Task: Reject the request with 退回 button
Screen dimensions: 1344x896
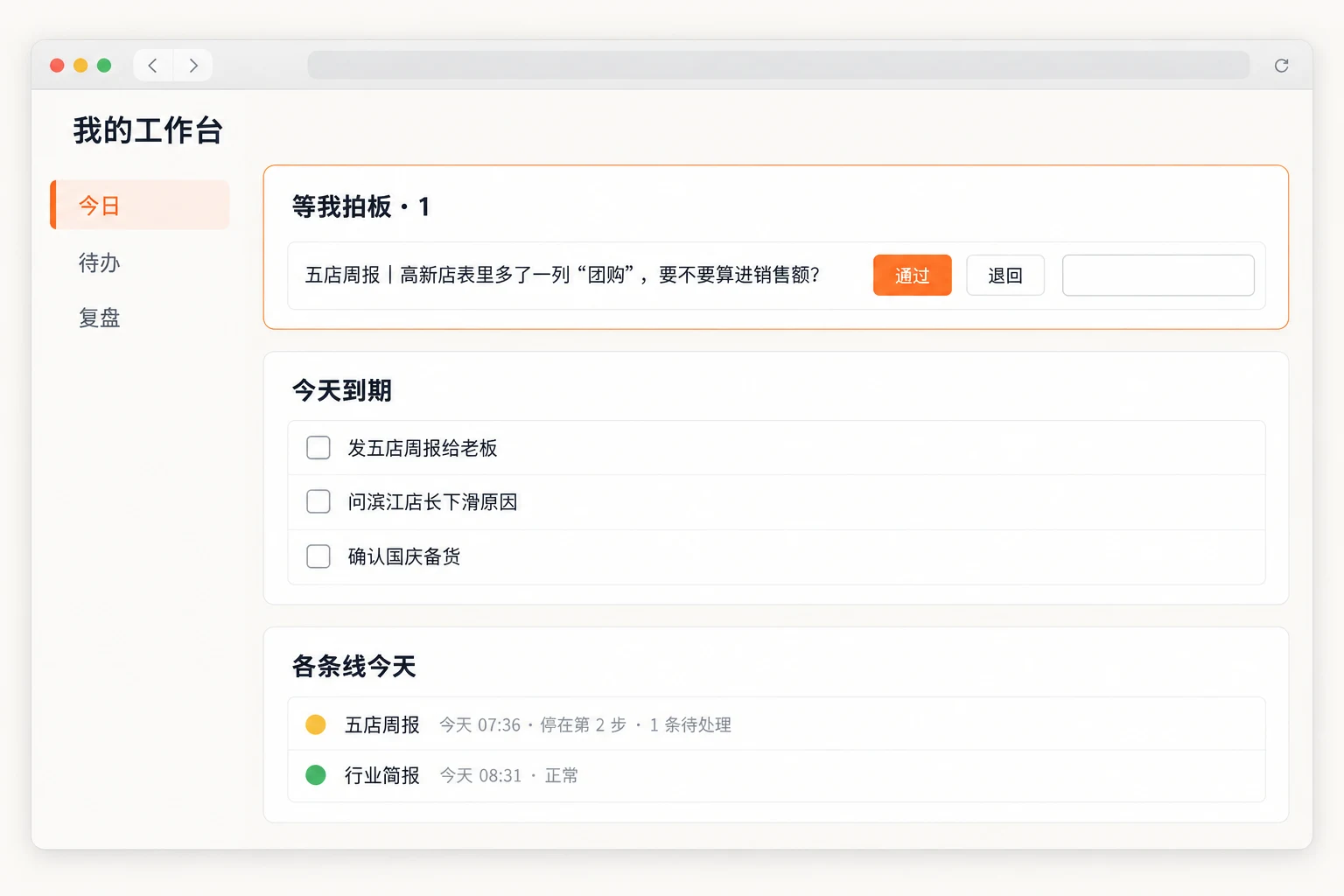Action: pyautogui.click(x=1005, y=276)
